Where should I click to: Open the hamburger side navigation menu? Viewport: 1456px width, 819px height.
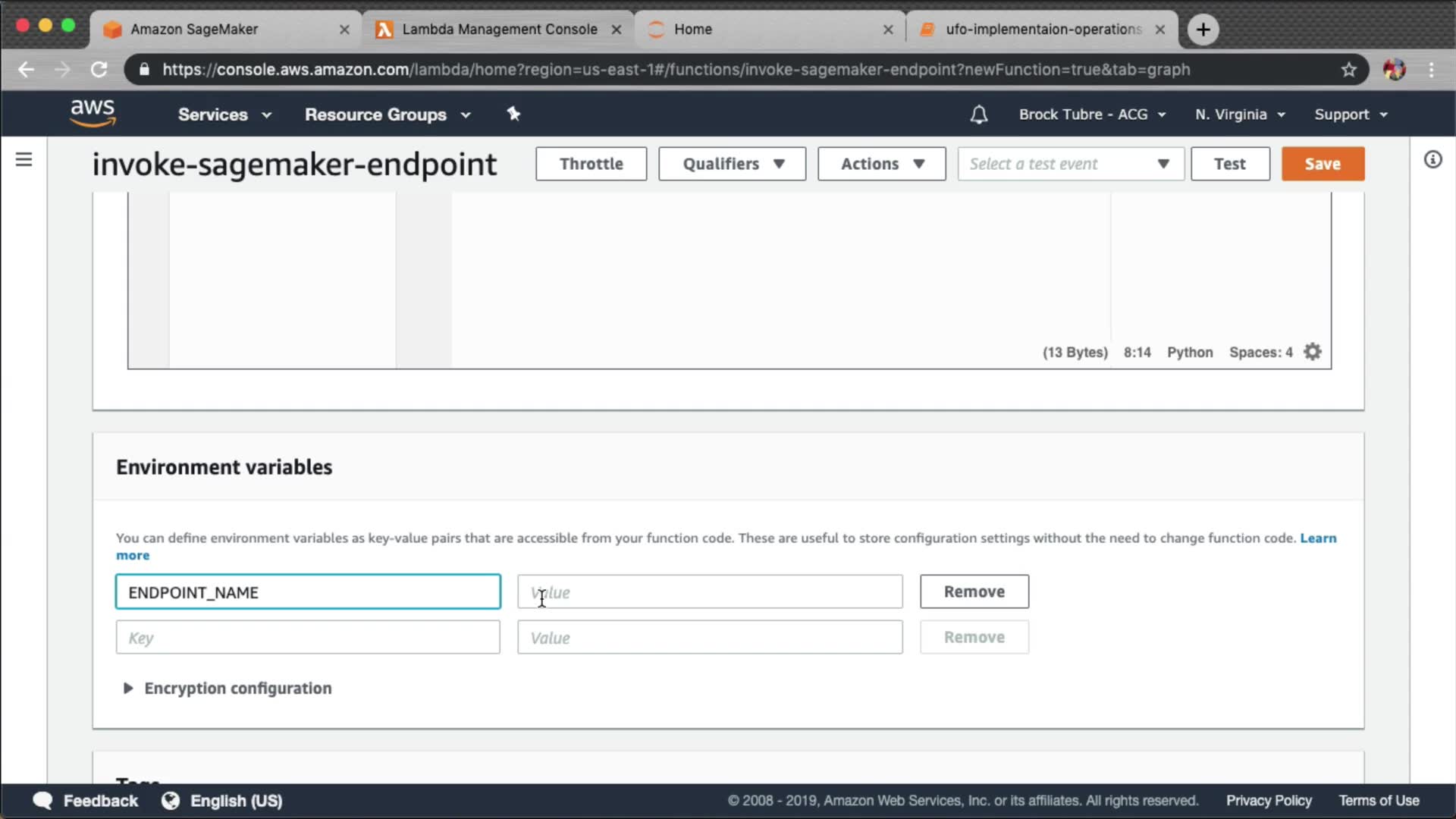(x=24, y=159)
